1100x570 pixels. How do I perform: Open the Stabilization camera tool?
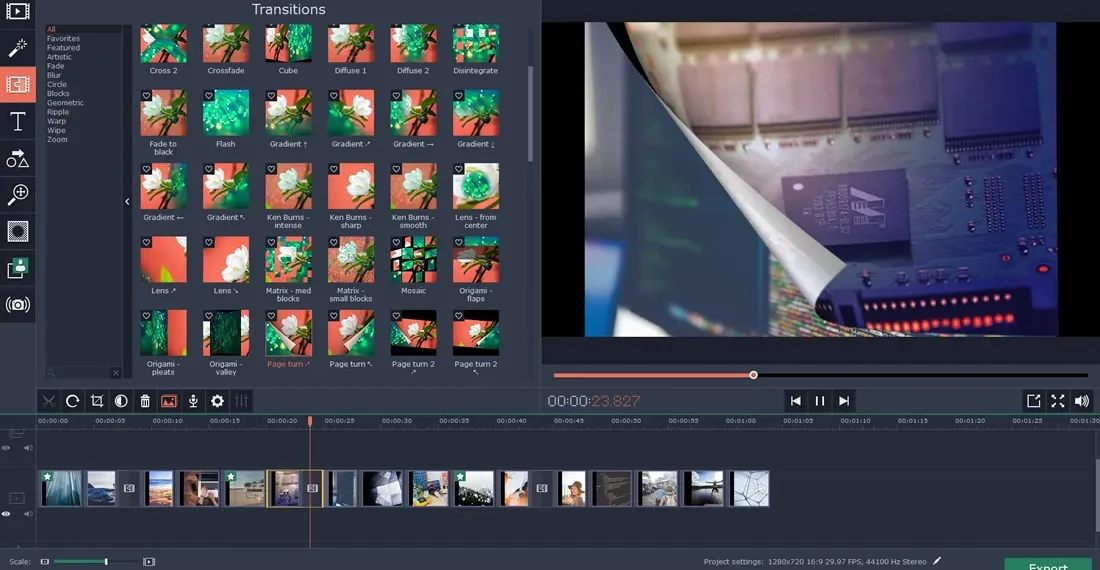pos(18,304)
